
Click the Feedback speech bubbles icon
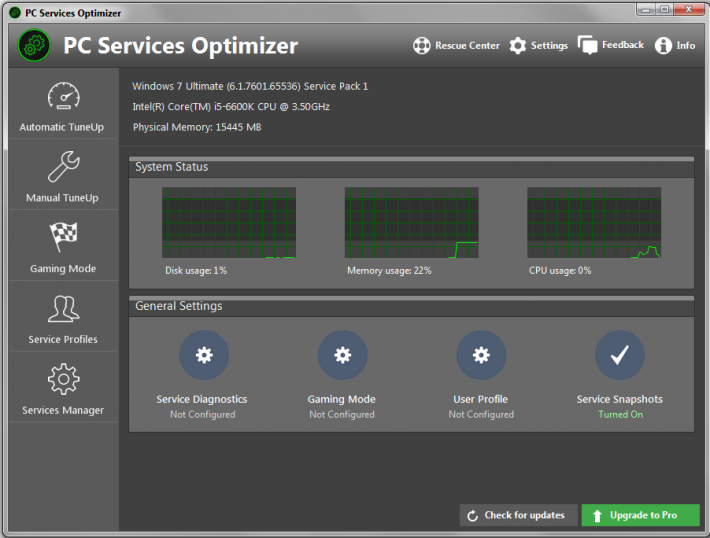coord(587,45)
